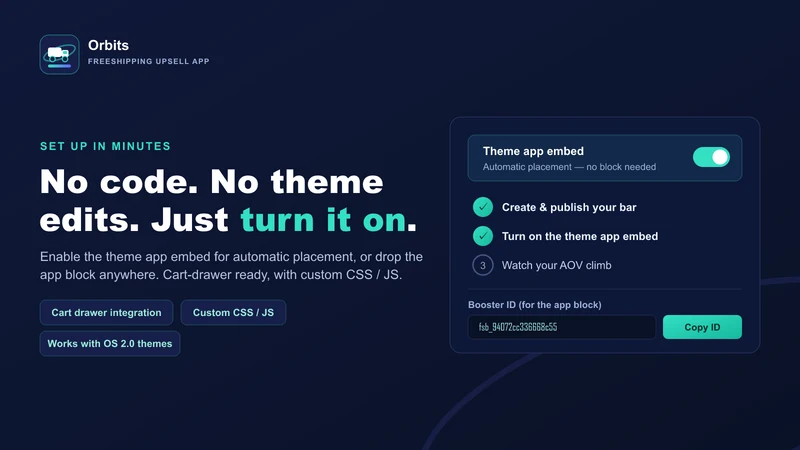Viewport: 800px width, 450px height.
Task: Click the Works with OS 2.0 themes pill
Action: point(110,343)
